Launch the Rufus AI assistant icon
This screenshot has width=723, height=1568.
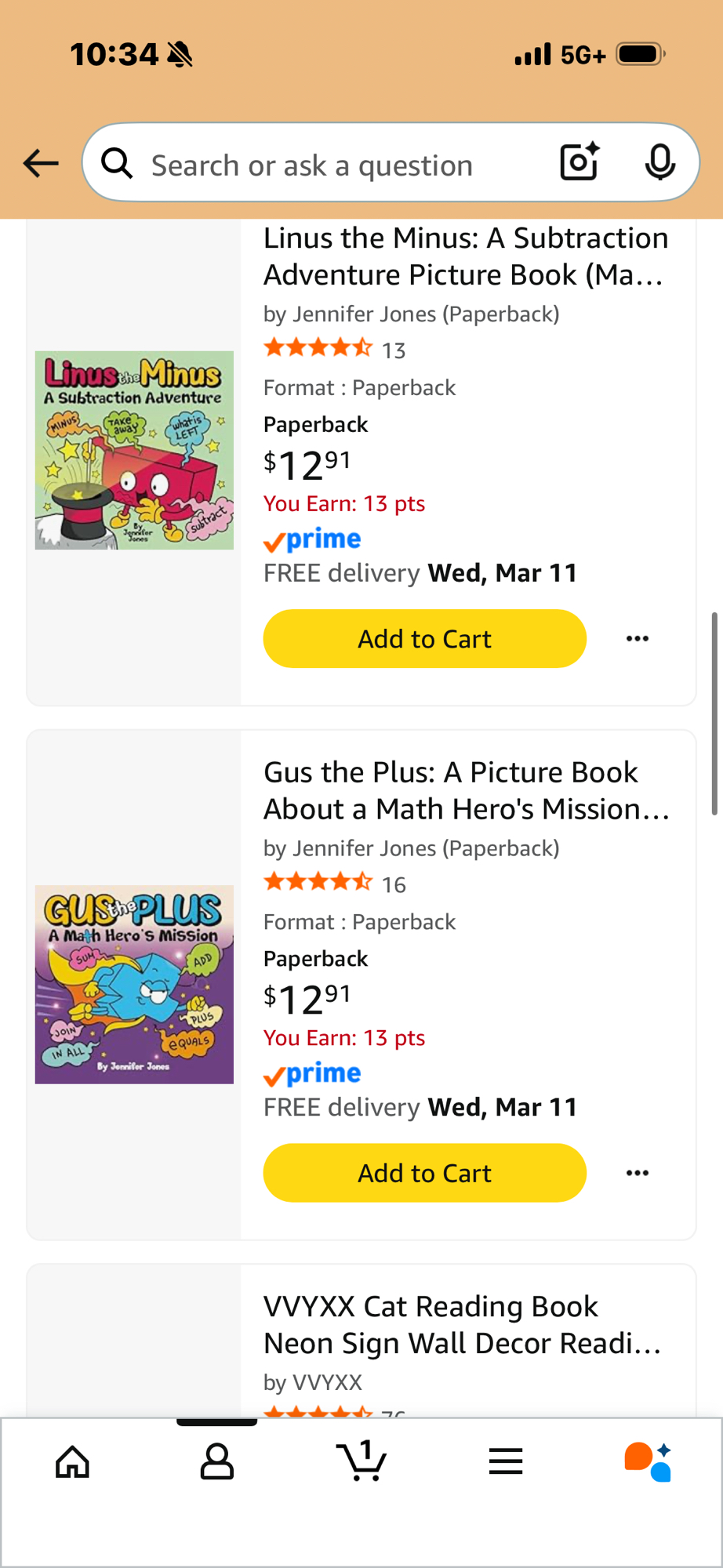(649, 1461)
